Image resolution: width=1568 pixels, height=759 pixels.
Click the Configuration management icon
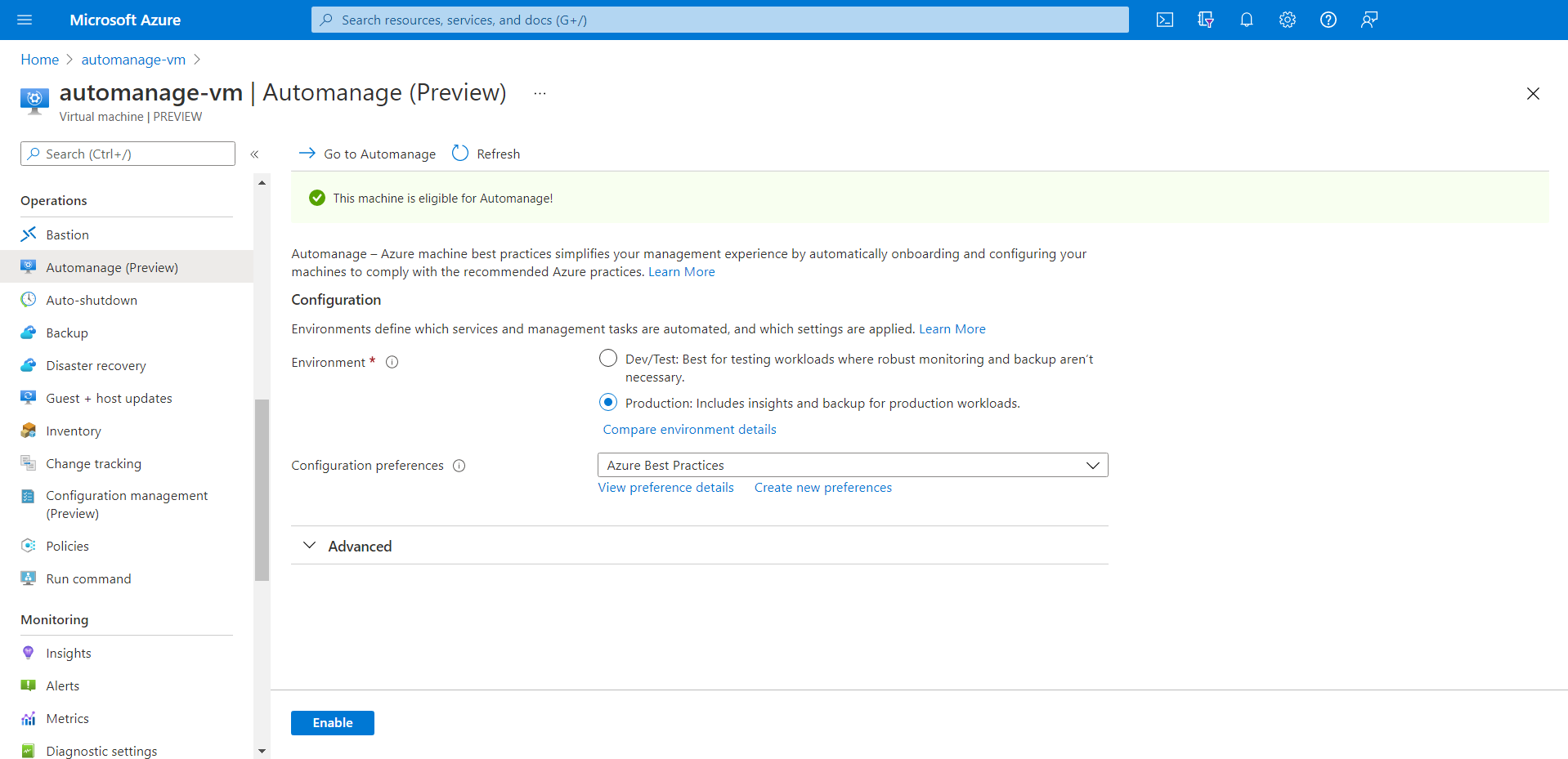(x=29, y=496)
